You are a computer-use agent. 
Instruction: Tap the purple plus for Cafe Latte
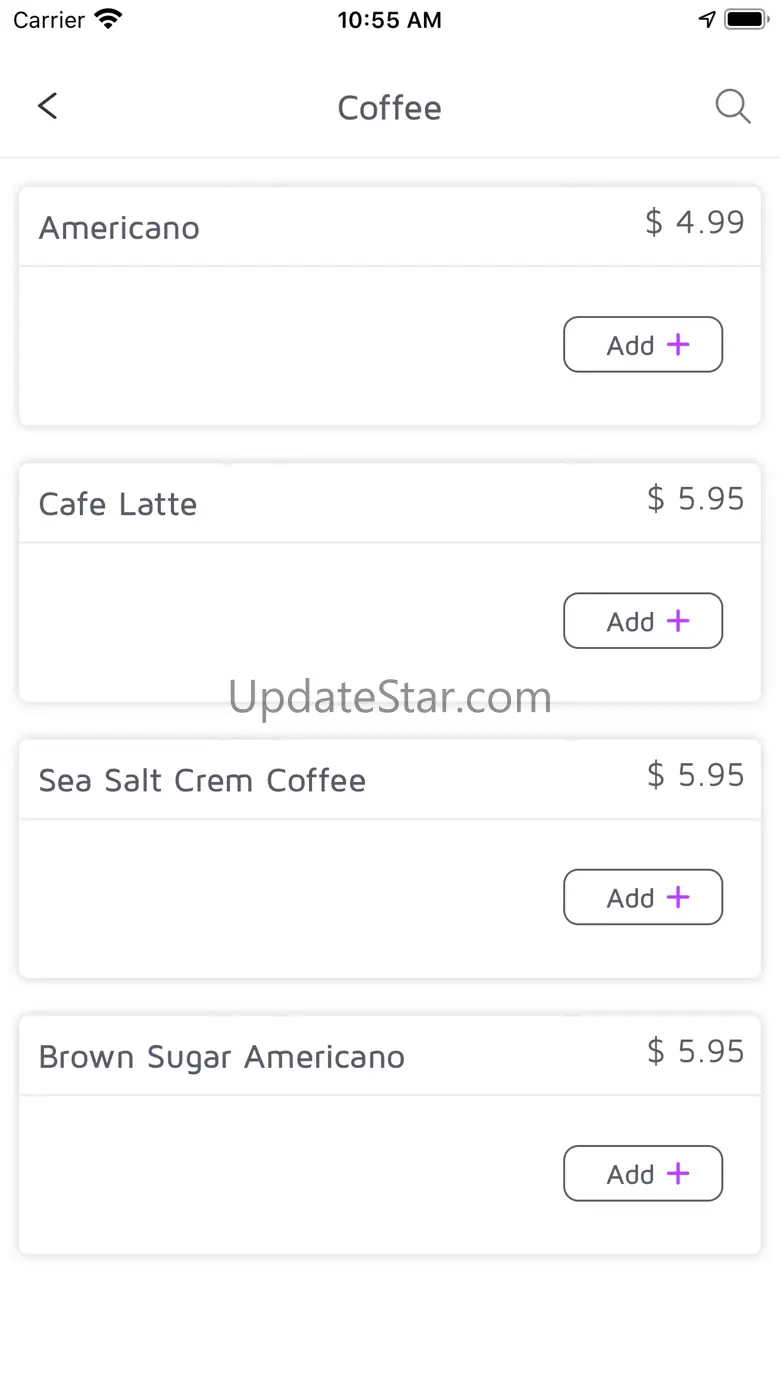(678, 621)
